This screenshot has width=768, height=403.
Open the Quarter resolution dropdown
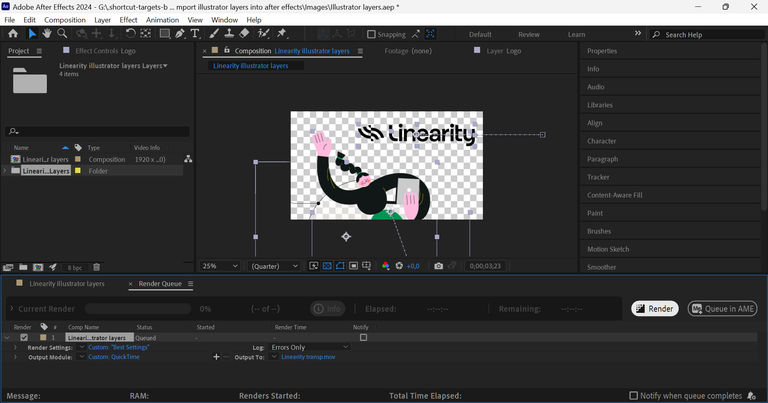(x=274, y=266)
